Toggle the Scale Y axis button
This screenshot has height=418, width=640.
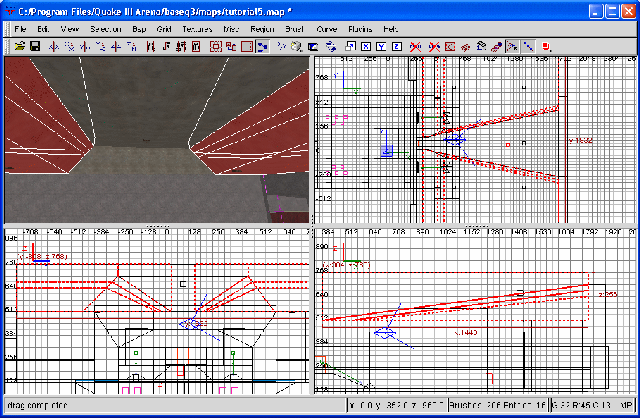pyautogui.click(x=381, y=47)
